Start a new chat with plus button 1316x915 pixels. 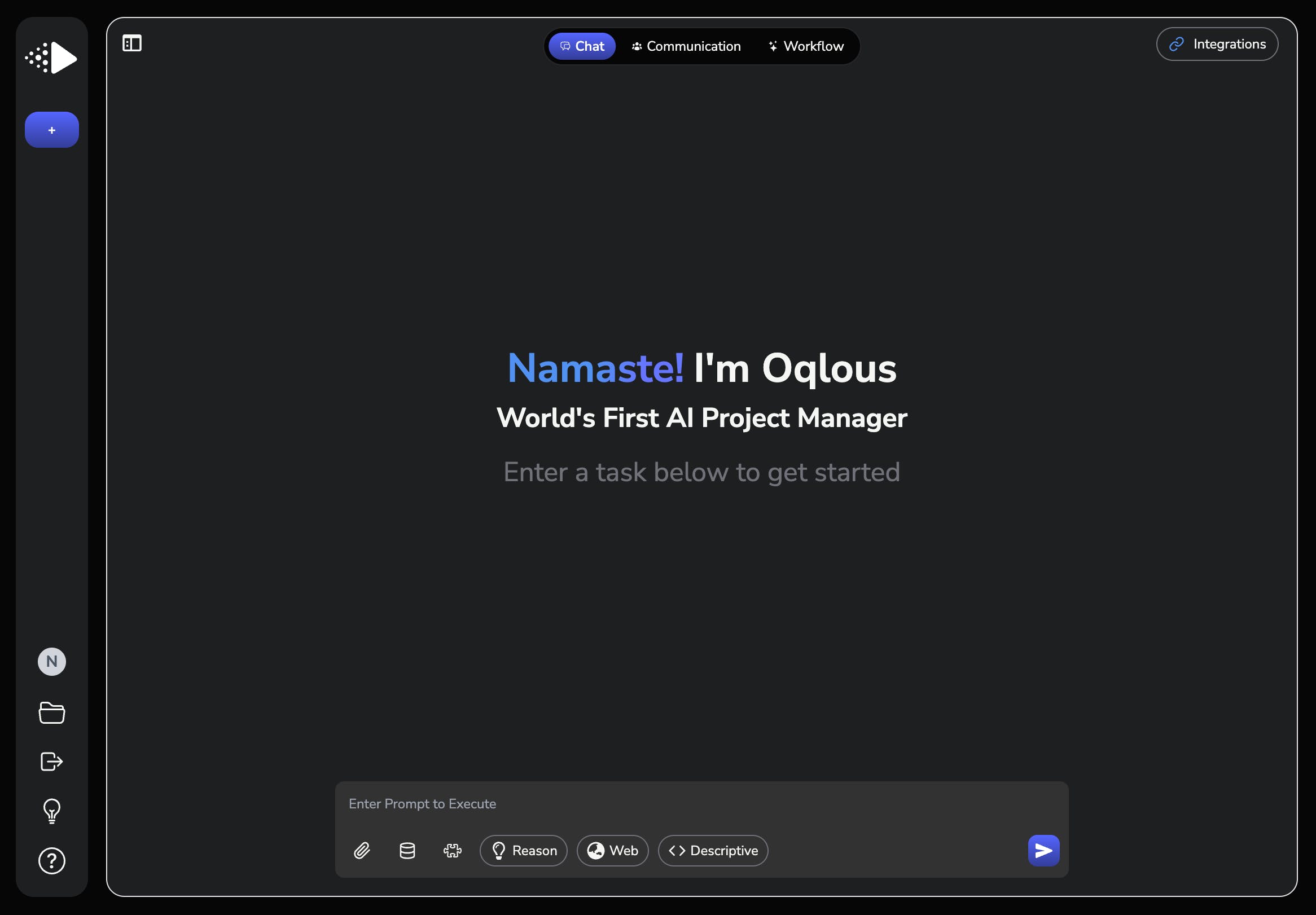pyautogui.click(x=51, y=130)
